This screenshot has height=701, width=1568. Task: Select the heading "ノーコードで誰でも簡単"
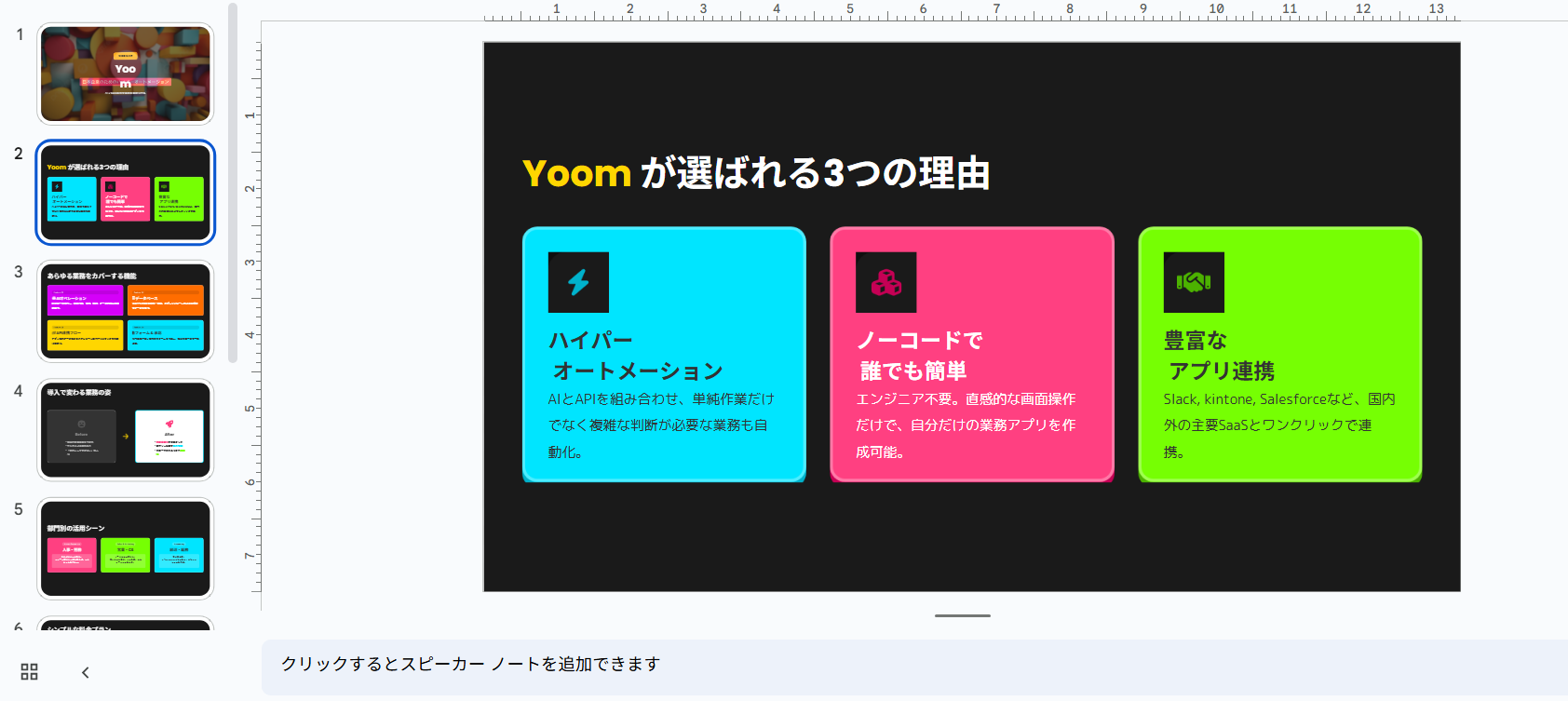tap(919, 356)
